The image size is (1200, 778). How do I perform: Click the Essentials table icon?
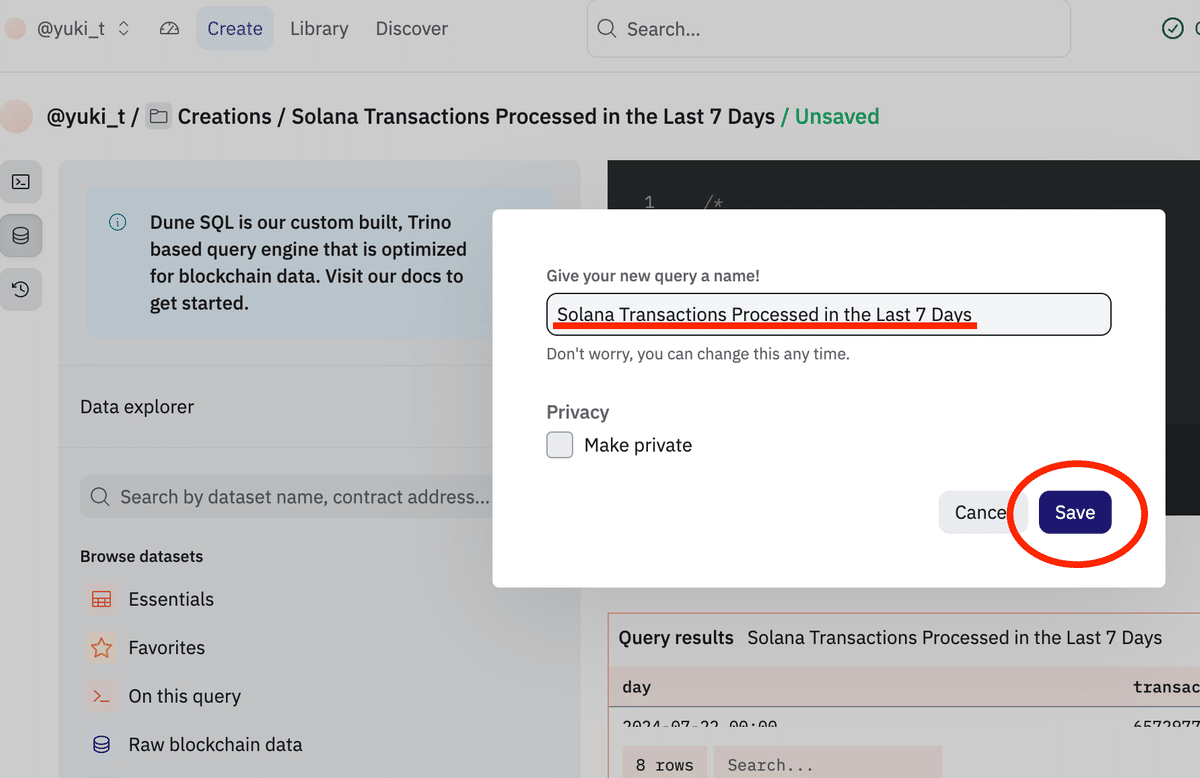pos(101,599)
